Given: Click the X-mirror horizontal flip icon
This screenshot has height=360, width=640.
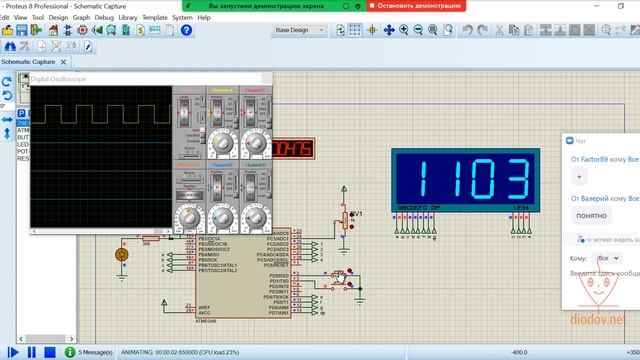Looking at the screenshot, I should (x=7, y=120).
